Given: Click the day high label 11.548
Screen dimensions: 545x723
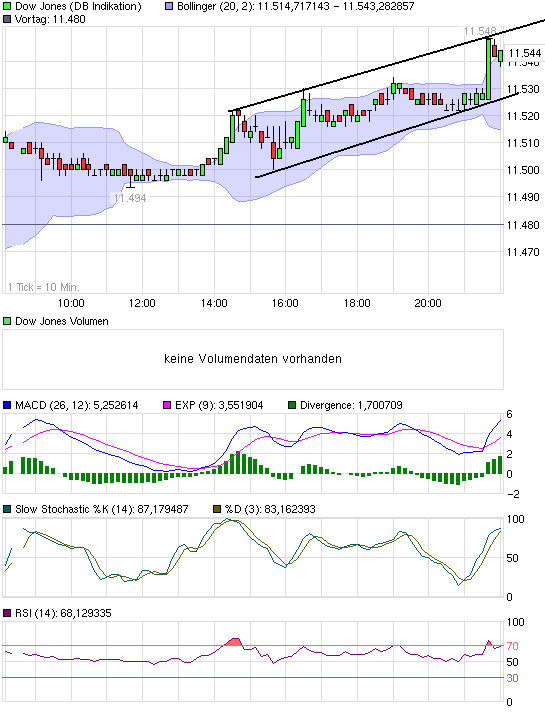Looking at the screenshot, I should click(x=480, y=31).
